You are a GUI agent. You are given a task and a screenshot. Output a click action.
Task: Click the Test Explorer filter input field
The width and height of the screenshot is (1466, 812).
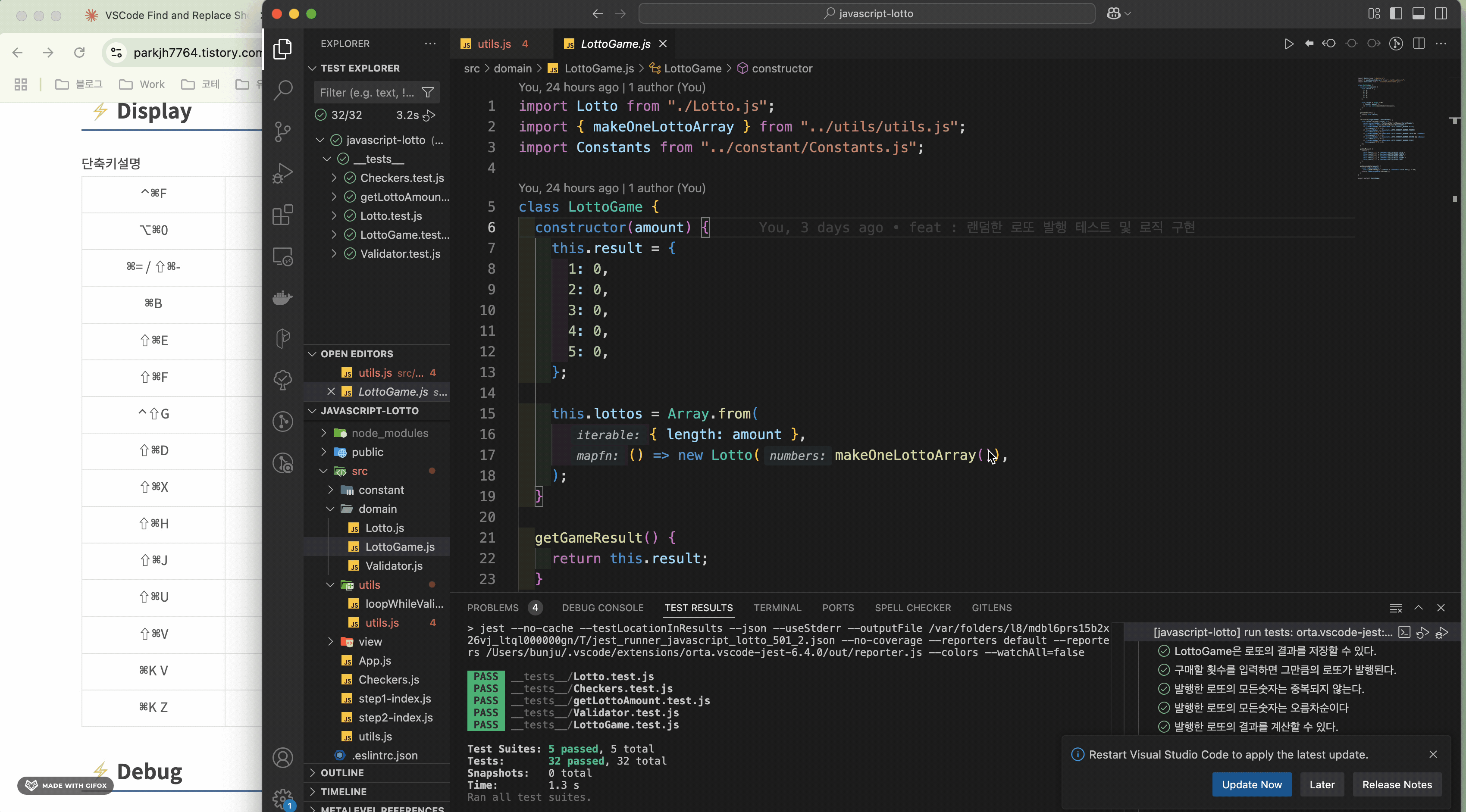[367, 92]
